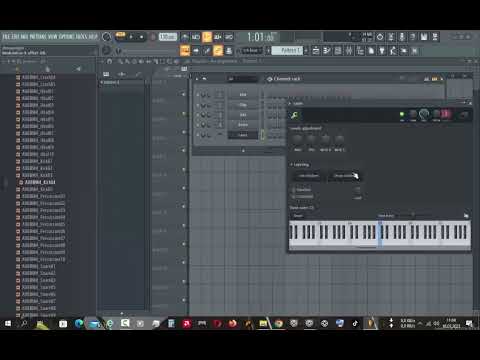This screenshot has width=480, height=360.
Task: Stop playback with the stop button
Action: (x=141, y=37)
